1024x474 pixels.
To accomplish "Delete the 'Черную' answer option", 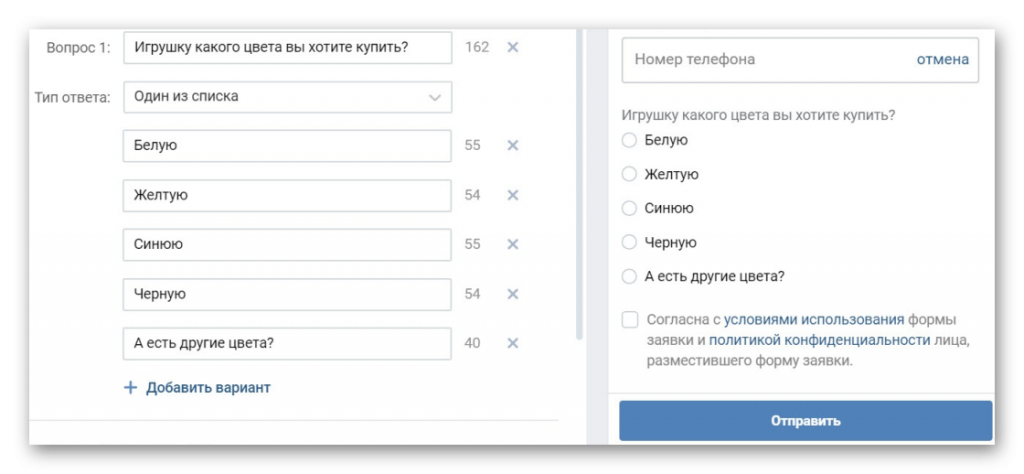I will tap(512, 294).
